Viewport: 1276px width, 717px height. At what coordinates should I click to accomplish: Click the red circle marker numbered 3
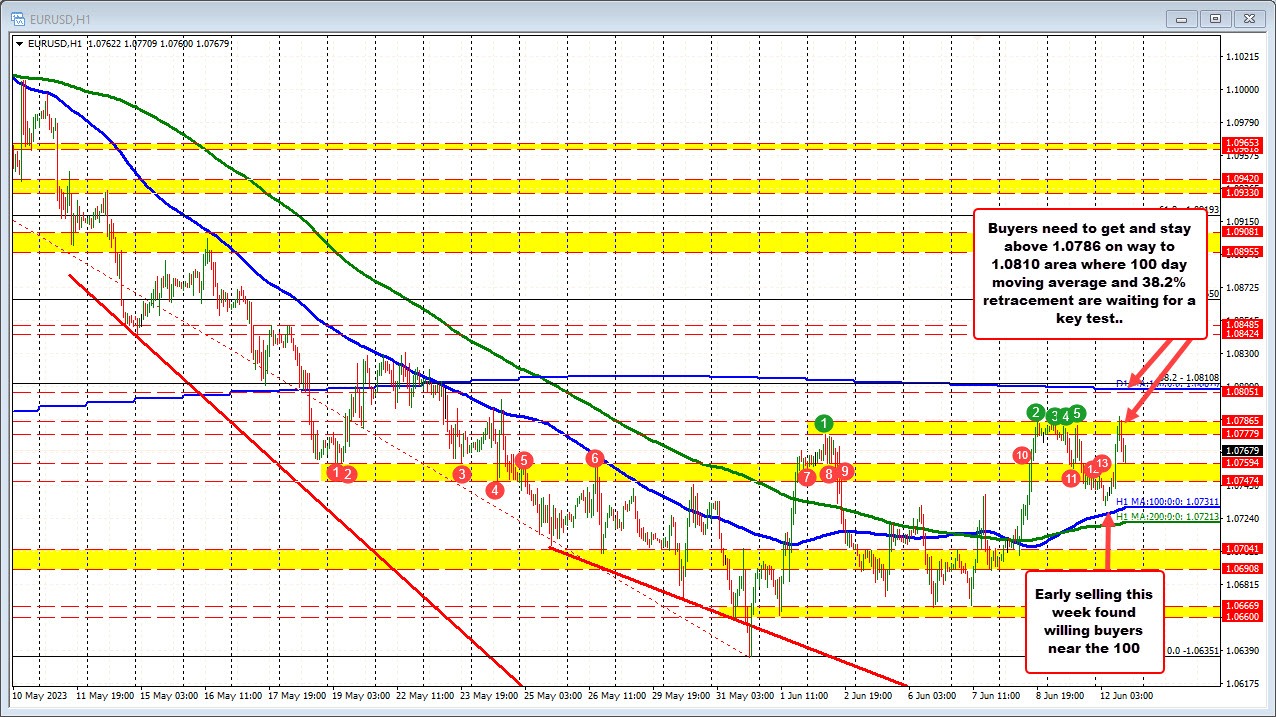coord(461,473)
